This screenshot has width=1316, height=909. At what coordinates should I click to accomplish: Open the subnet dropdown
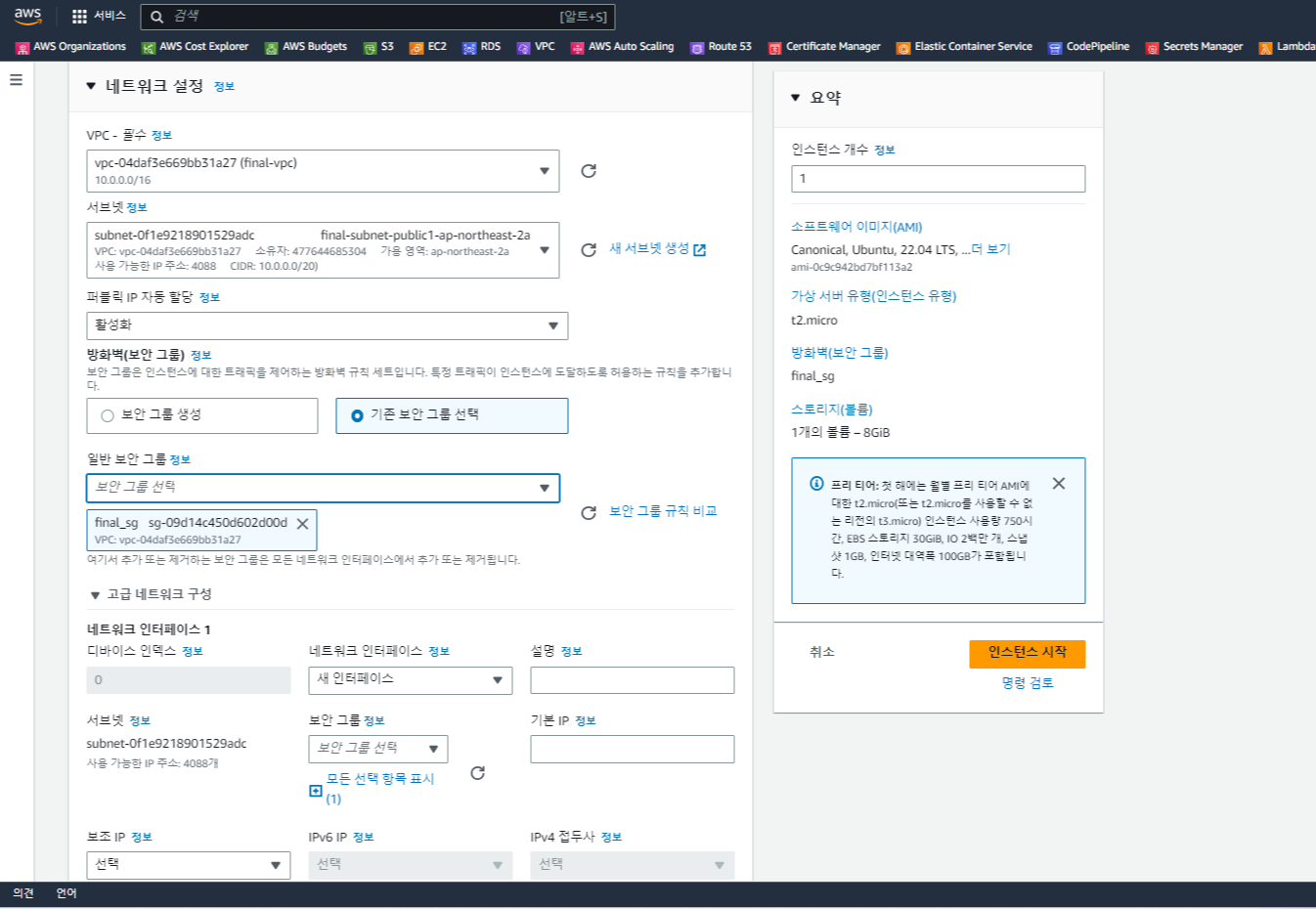323,250
